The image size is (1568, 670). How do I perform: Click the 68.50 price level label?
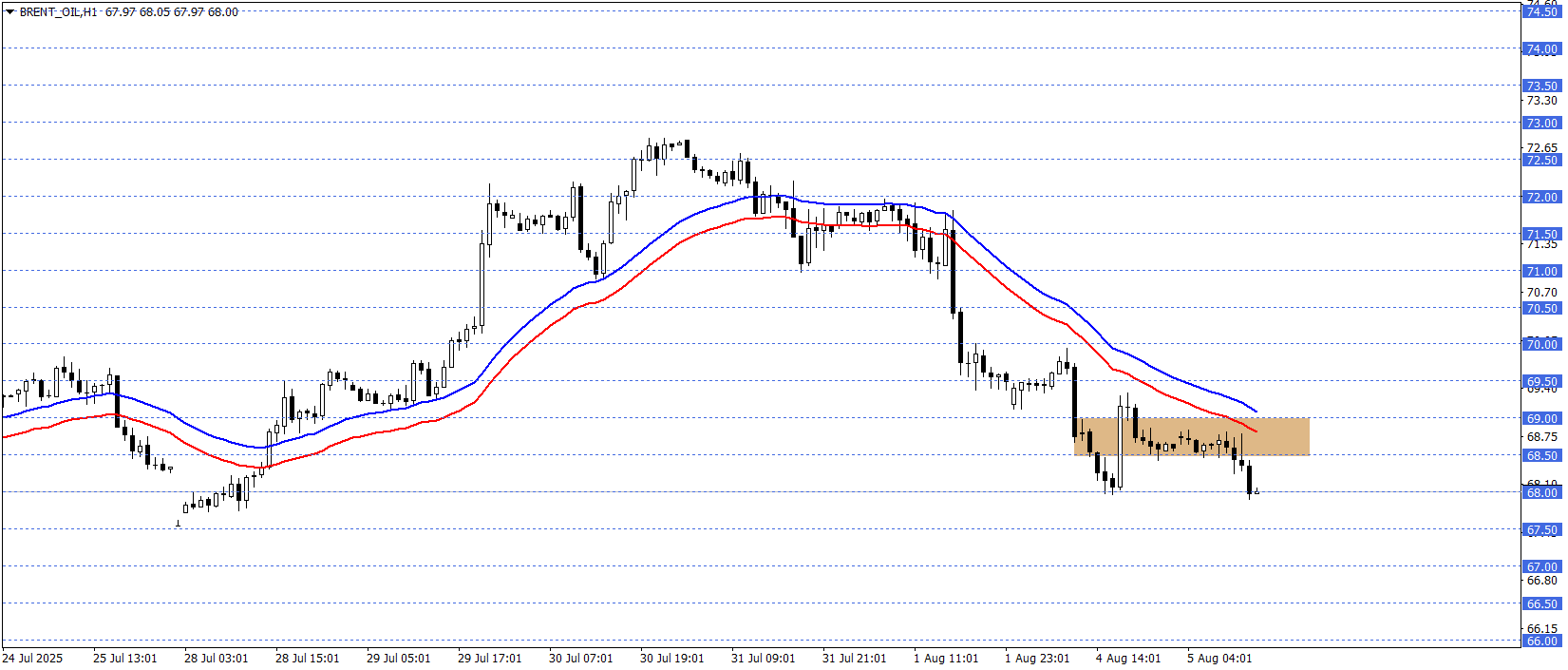pos(1541,455)
